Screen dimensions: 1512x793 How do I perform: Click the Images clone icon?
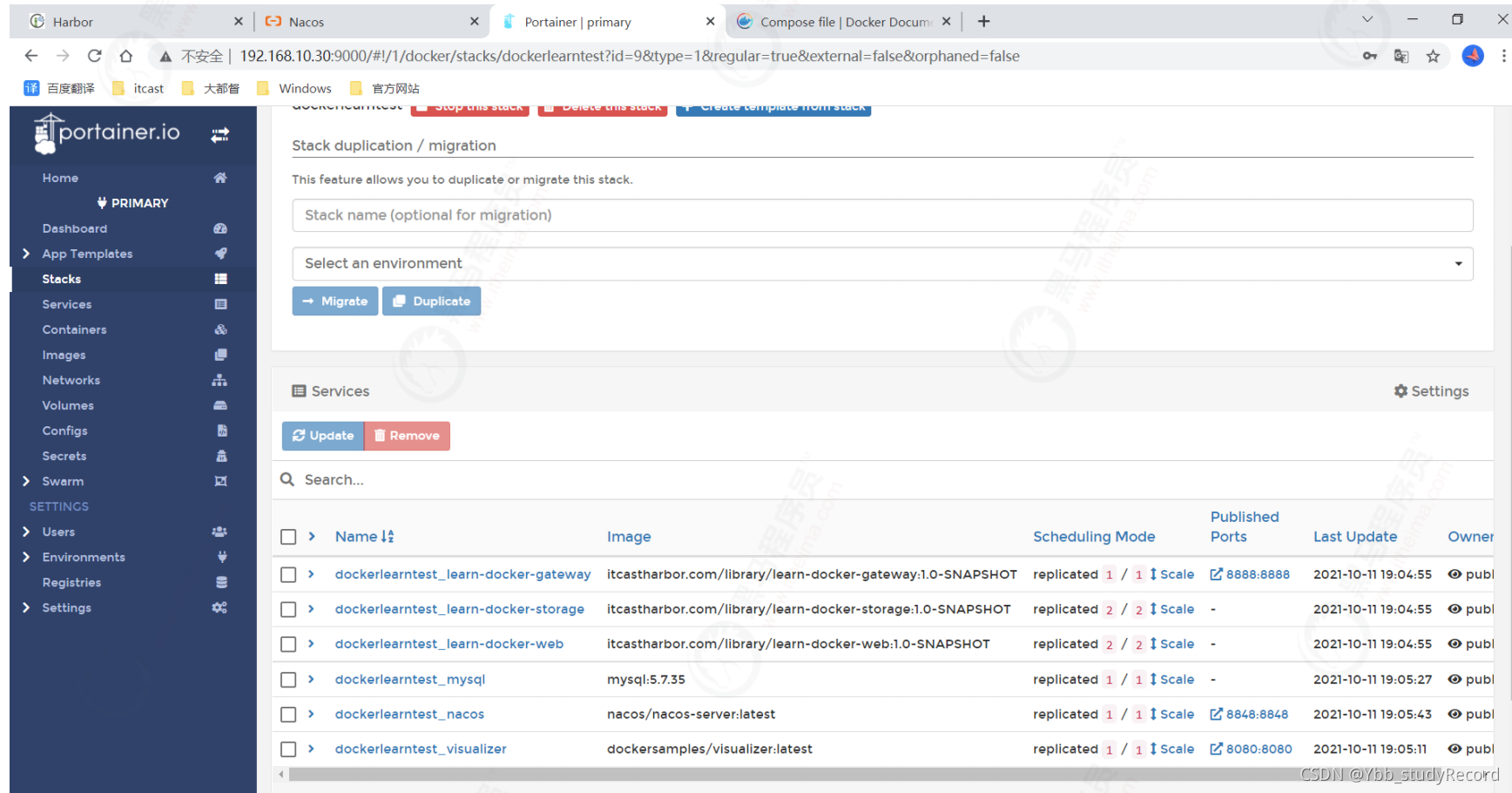[x=220, y=355]
